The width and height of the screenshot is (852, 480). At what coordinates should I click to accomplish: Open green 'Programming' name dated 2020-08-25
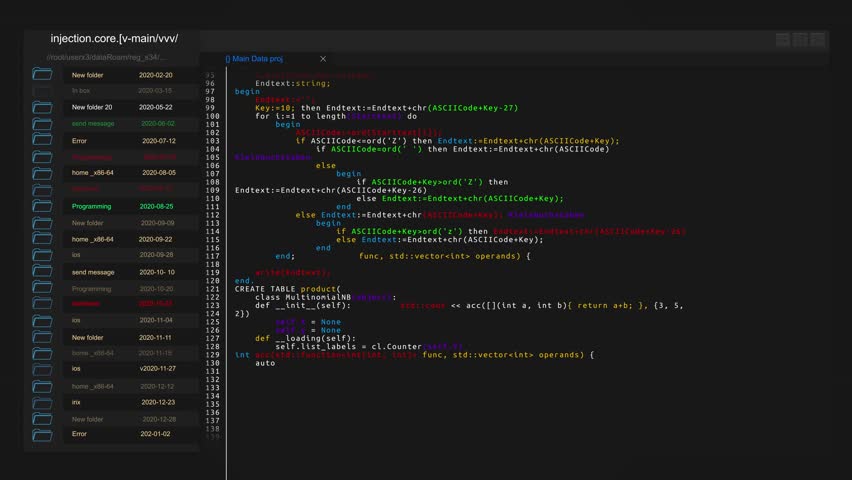click(x=91, y=207)
